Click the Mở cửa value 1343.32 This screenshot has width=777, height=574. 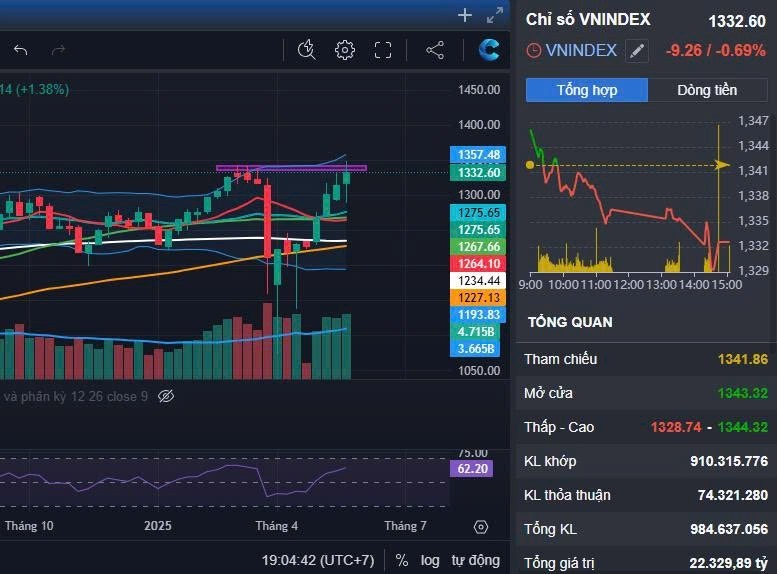(x=743, y=394)
